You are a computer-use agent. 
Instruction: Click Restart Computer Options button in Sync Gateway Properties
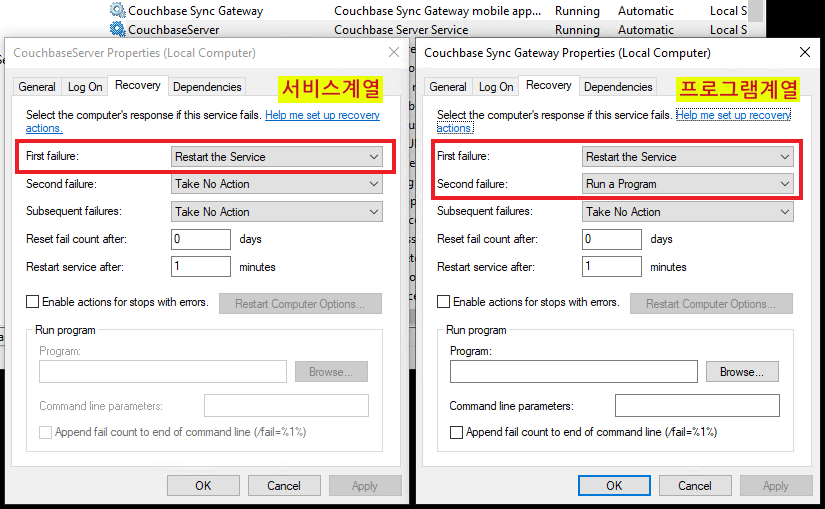tap(711, 304)
